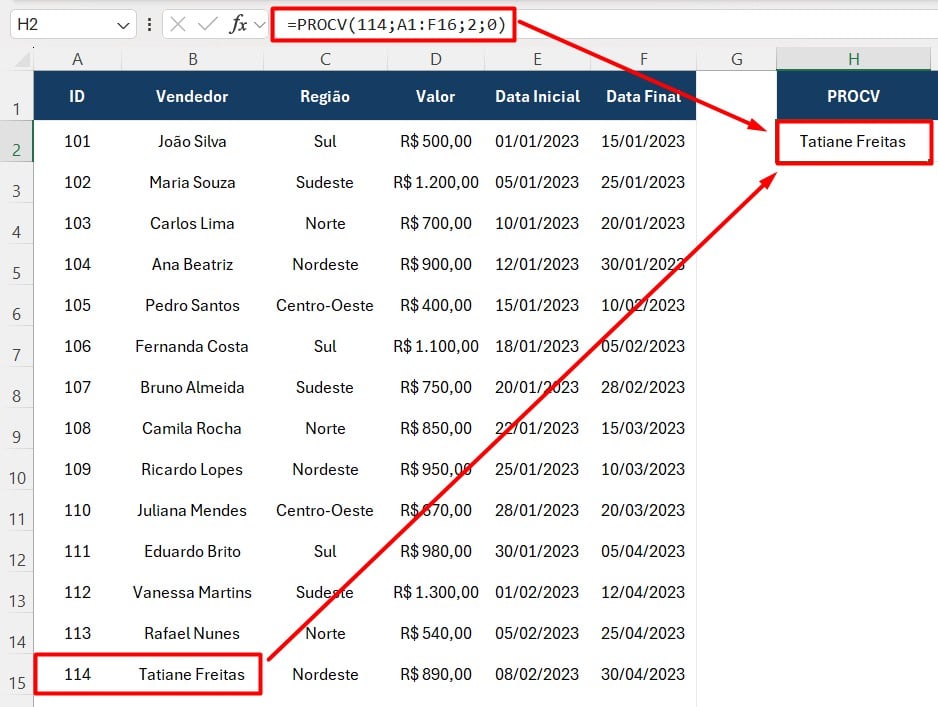Select column H header
Viewport: 938px width, 707px height.
point(854,59)
